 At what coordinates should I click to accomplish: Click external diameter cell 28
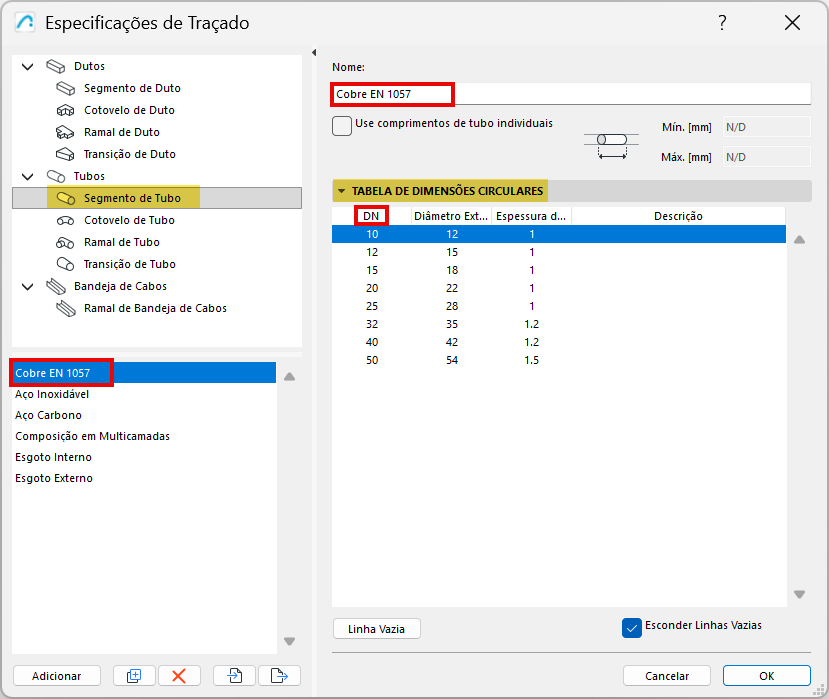pyautogui.click(x=452, y=306)
